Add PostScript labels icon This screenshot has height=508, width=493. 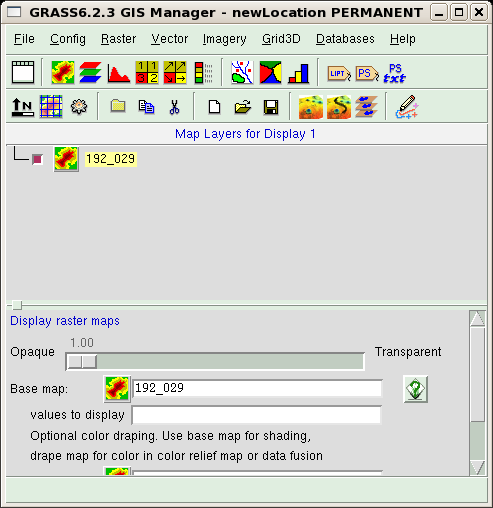367,74
